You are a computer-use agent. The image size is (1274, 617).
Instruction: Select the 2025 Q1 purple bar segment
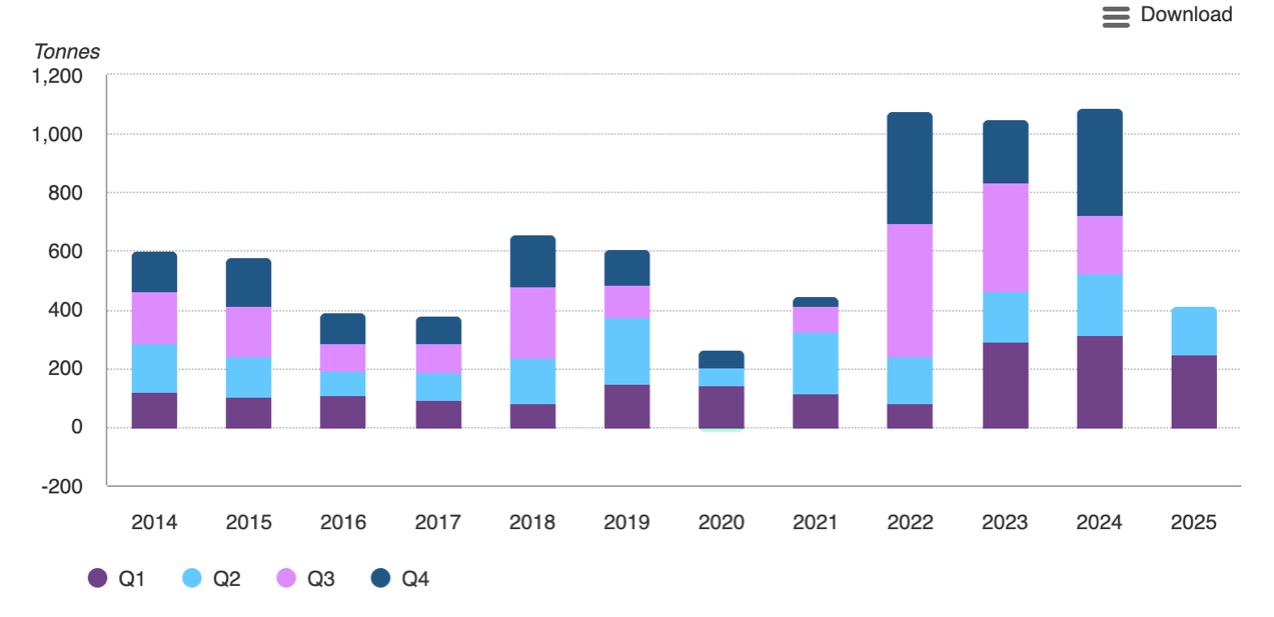[1194, 392]
